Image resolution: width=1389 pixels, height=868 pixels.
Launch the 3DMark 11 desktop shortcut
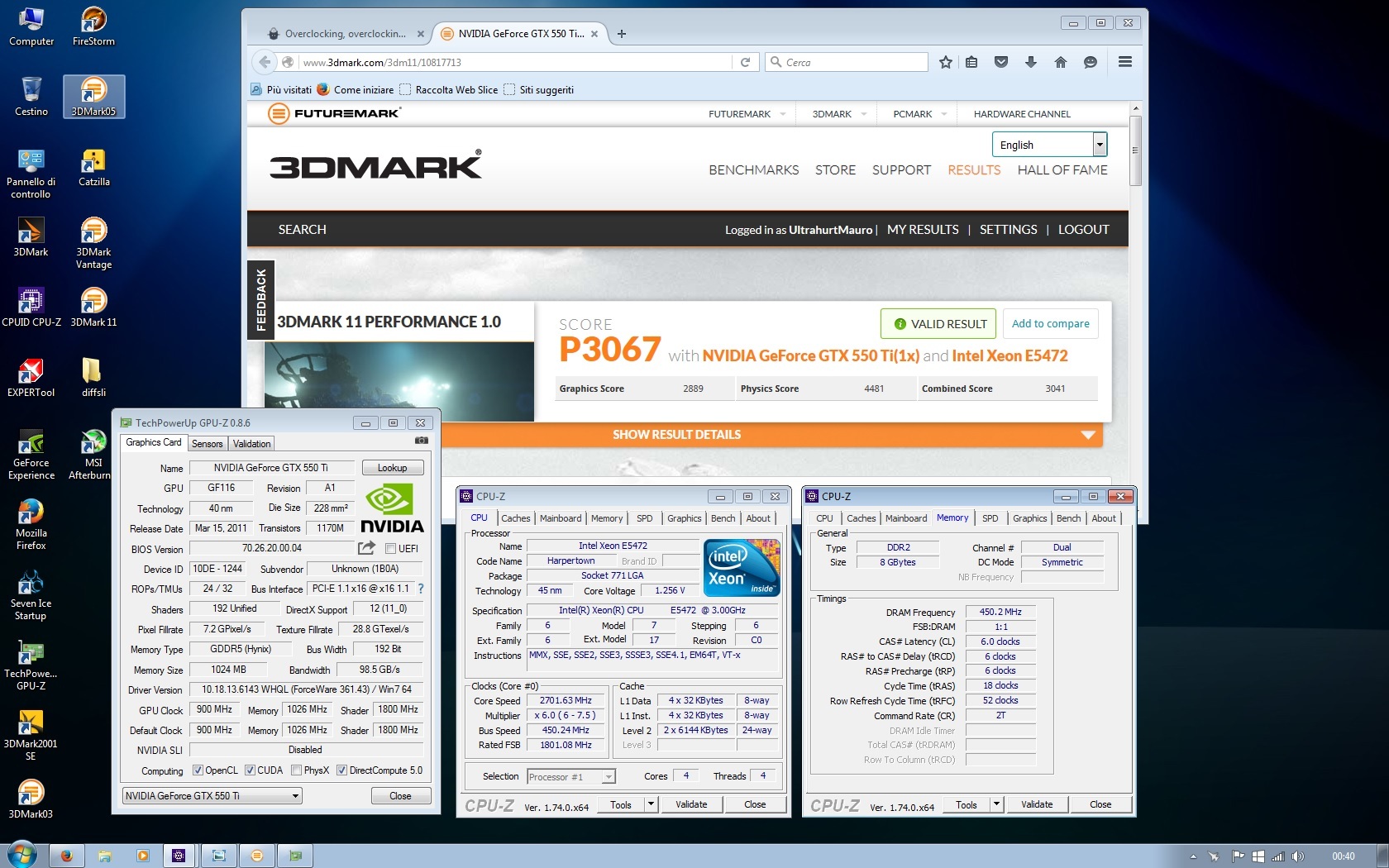93,307
